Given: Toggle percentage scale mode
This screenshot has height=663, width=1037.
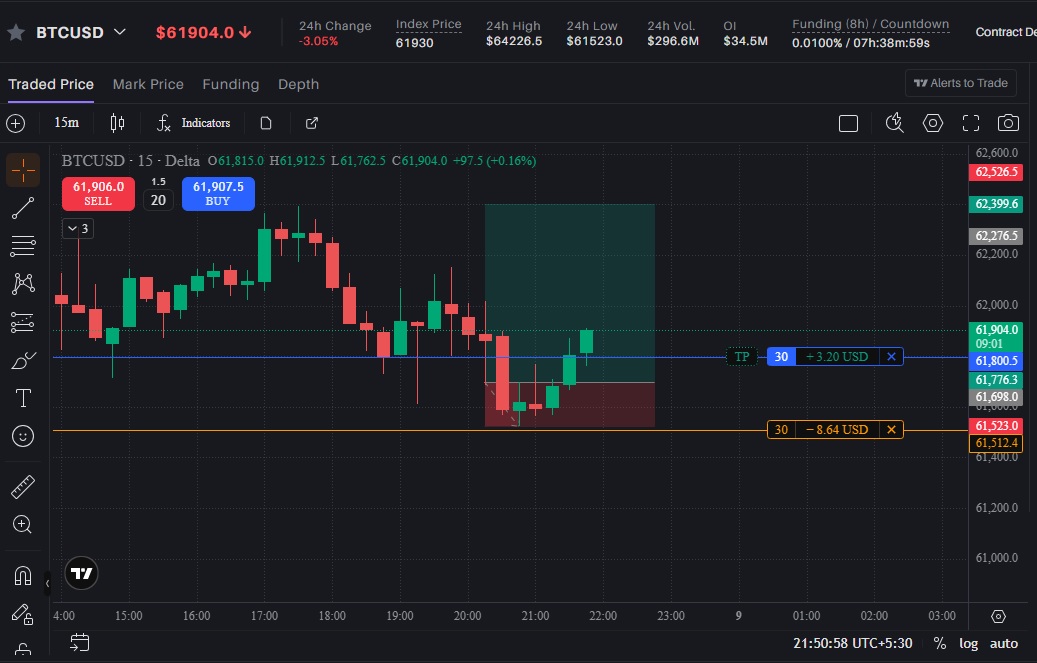Looking at the screenshot, I should point(939,643).
